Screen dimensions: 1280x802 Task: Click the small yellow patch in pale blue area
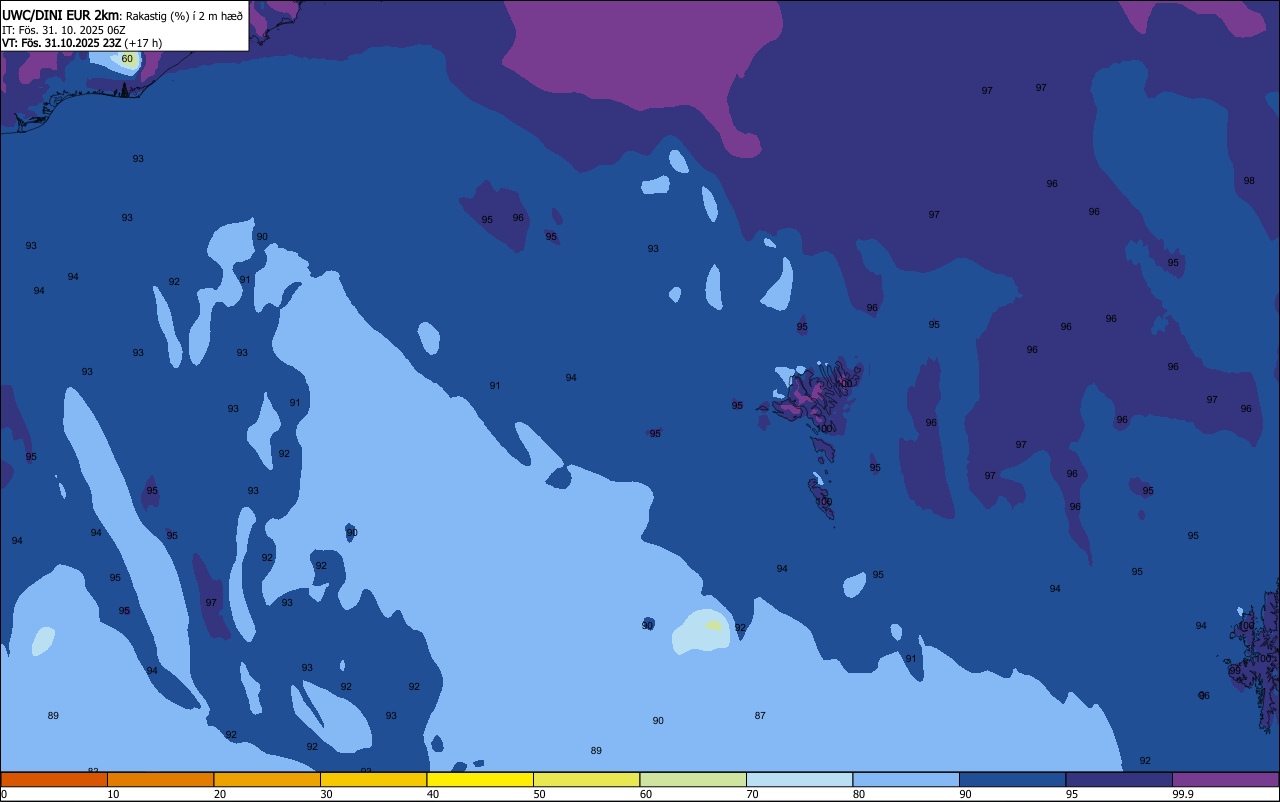coord(713,626)
